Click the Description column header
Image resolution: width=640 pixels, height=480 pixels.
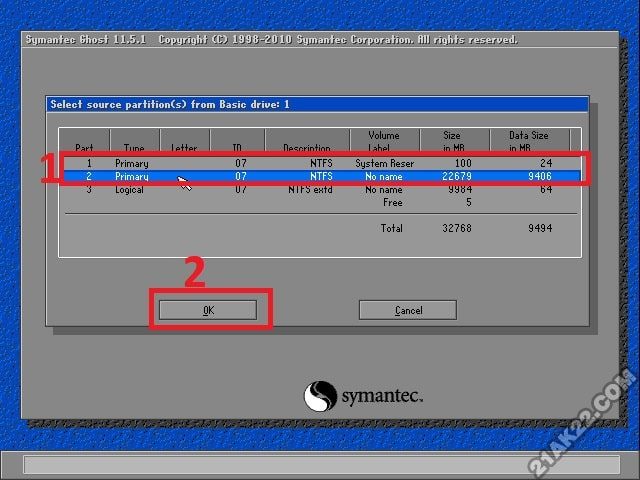click(x=307, y=140)
